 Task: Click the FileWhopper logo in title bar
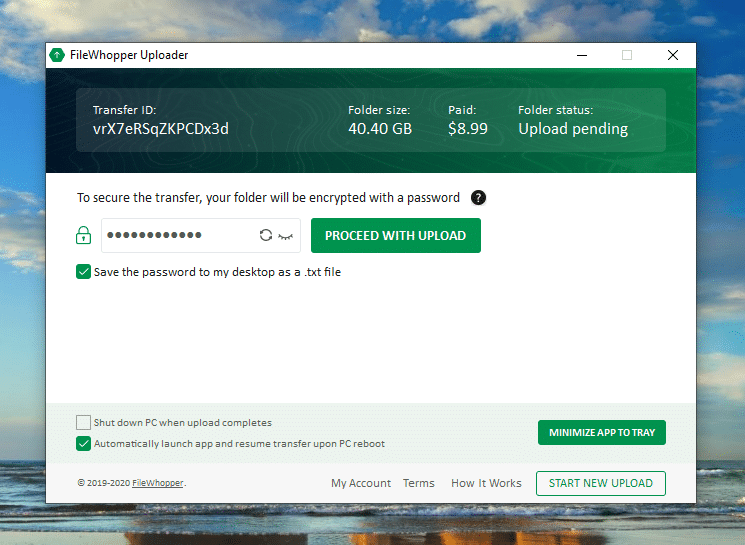click(57, 55)
